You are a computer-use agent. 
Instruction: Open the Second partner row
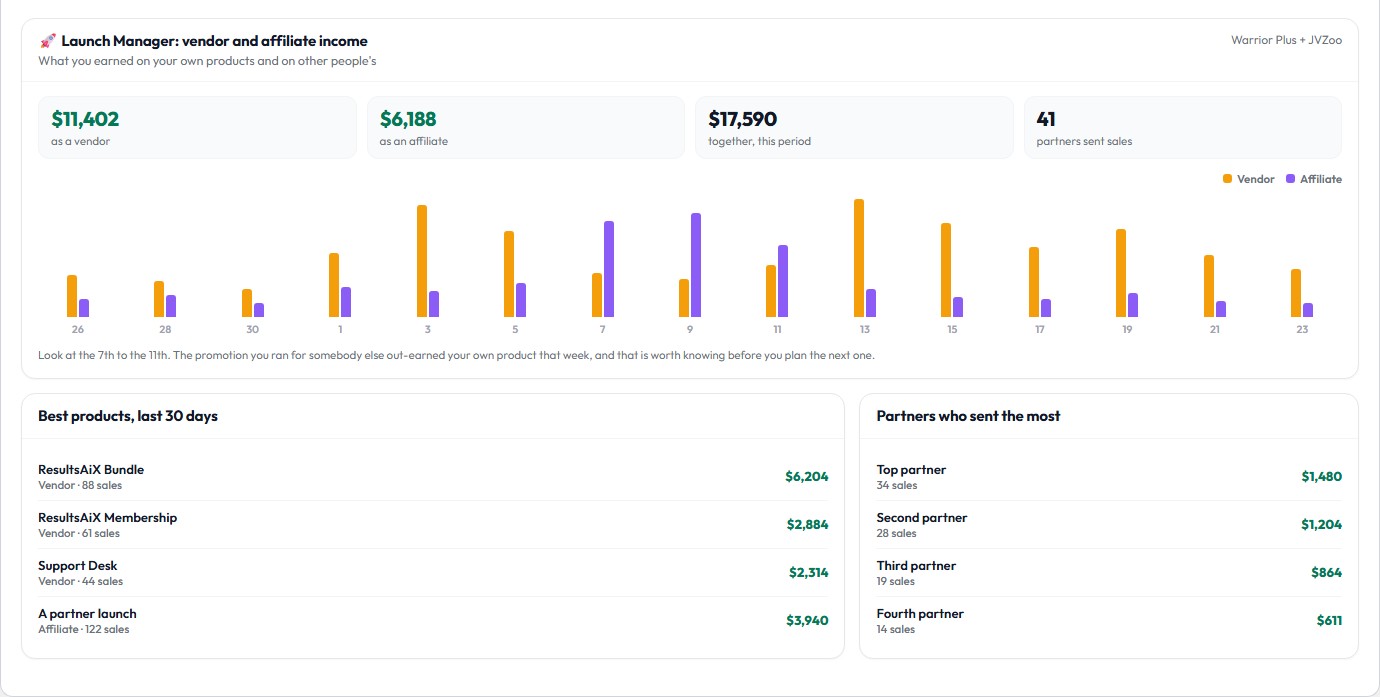click(x=1109, y=525)
